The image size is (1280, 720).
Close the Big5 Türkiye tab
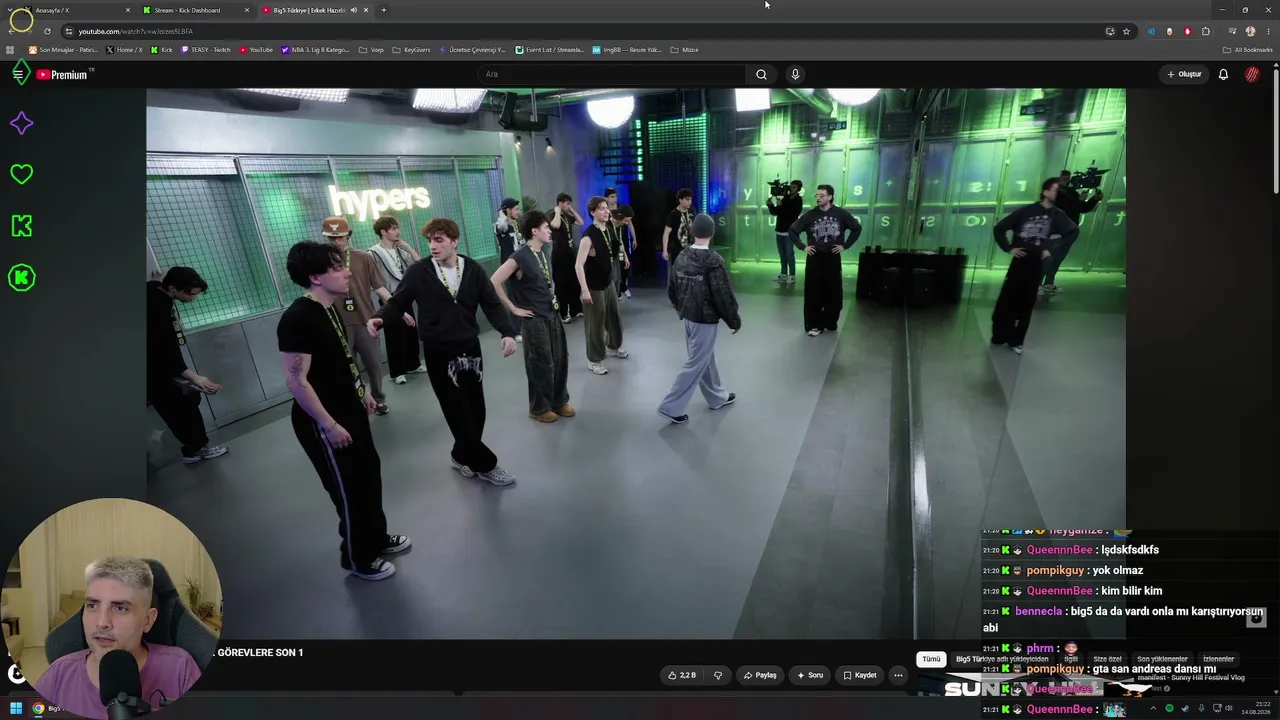(366, 10)
